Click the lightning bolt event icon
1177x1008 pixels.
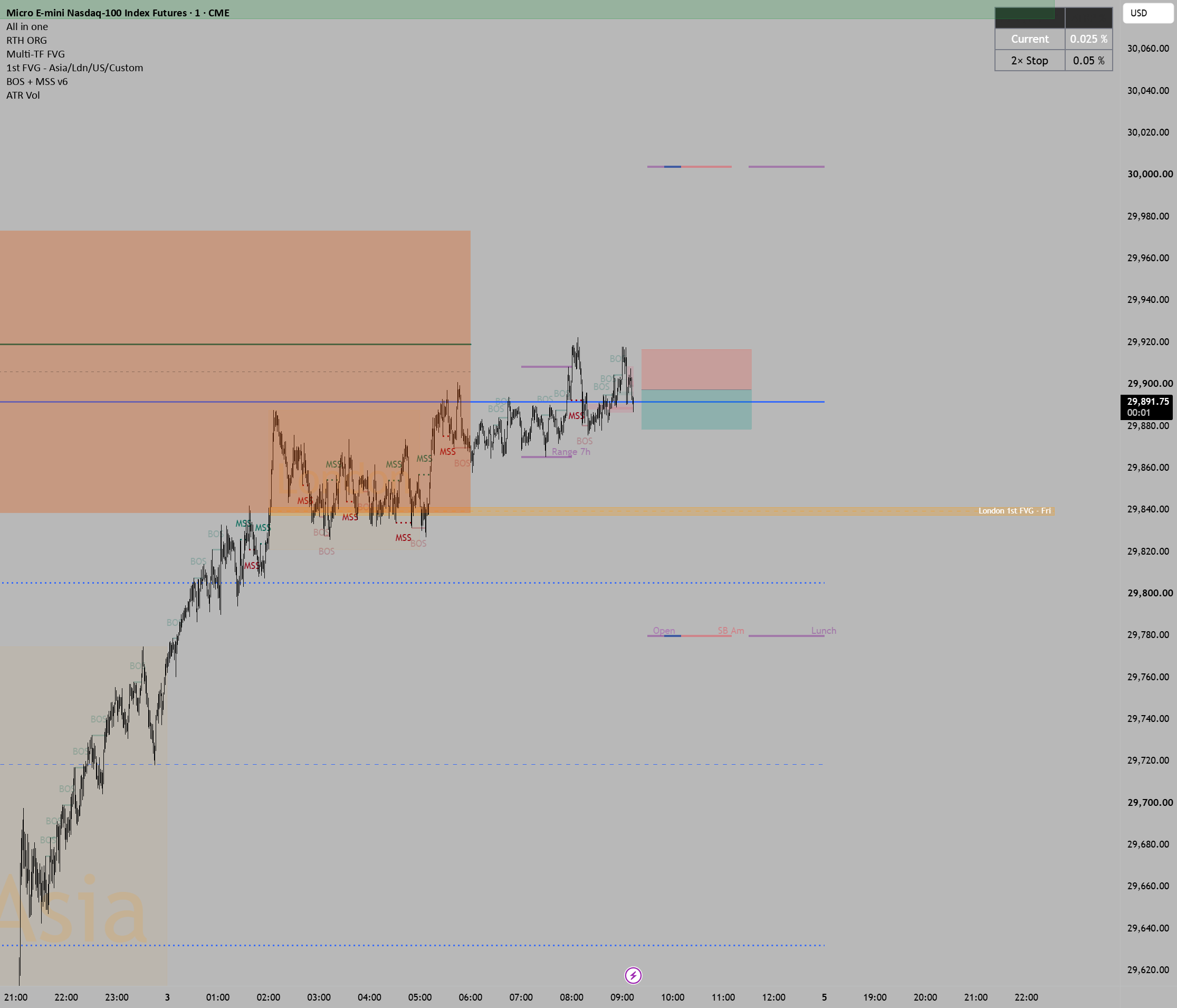[x=633, y=976]
